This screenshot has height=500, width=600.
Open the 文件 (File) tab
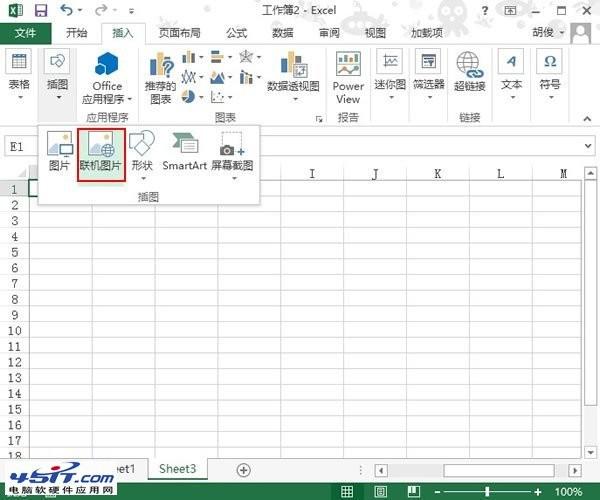pos(26,33)
